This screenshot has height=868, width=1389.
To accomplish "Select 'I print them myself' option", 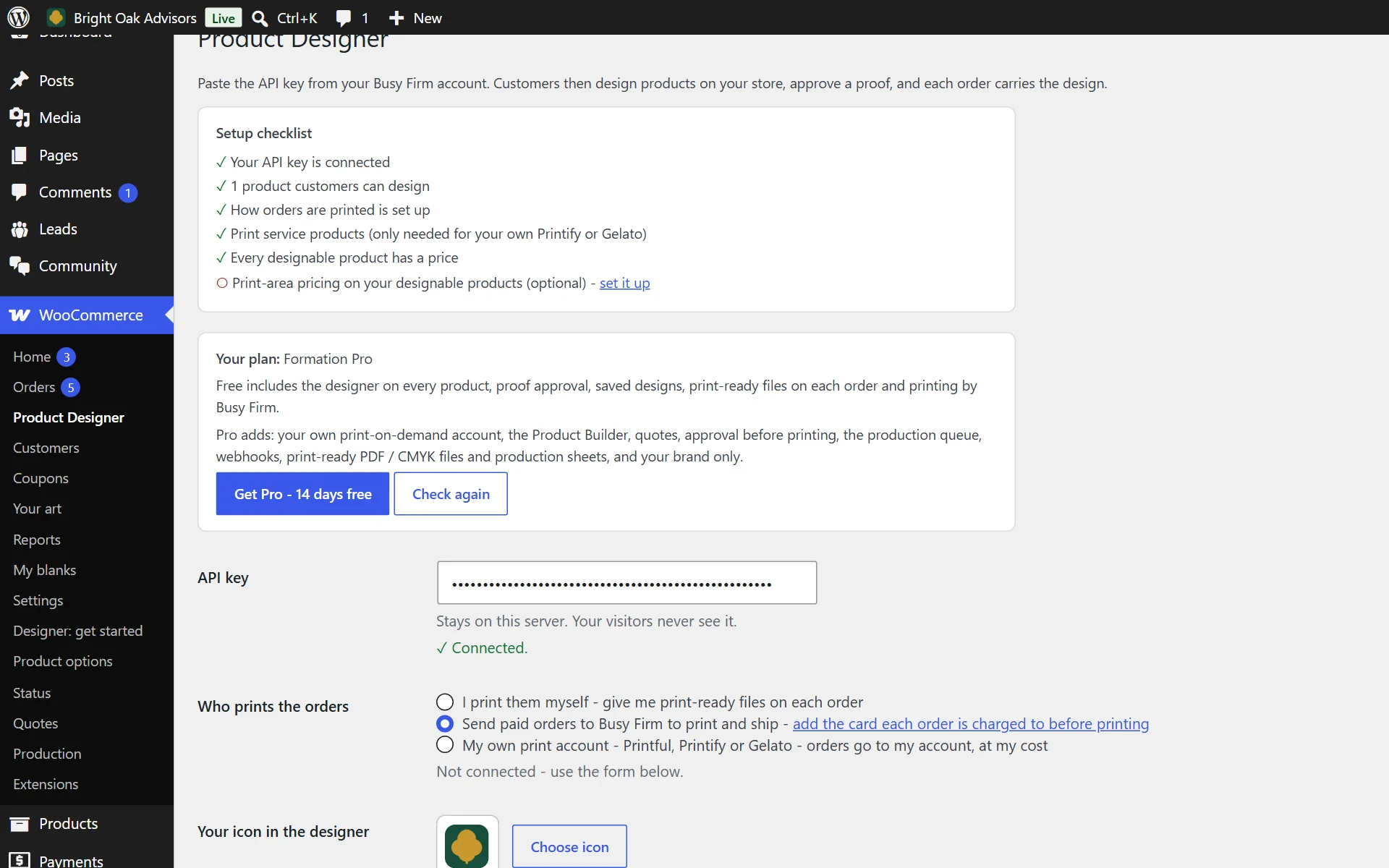I will (x=445, y=702).
